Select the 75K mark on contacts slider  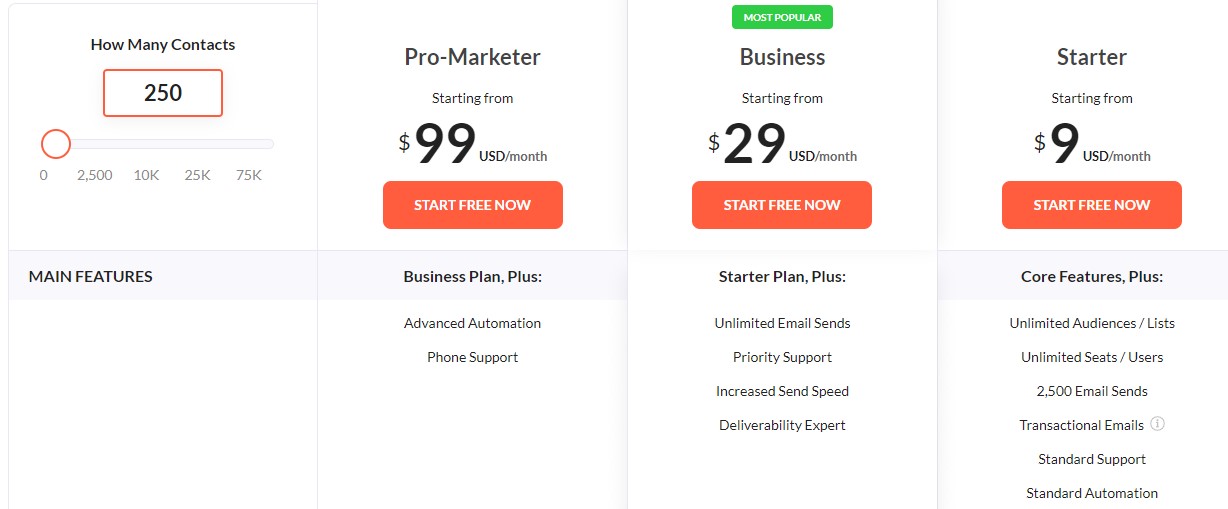[249, 175]
